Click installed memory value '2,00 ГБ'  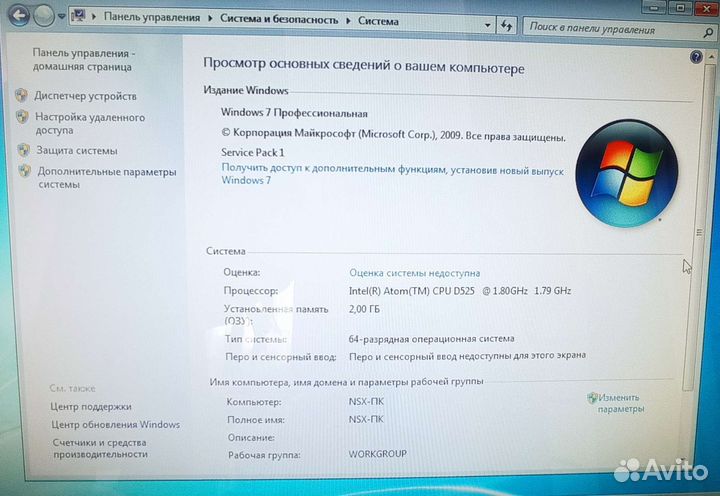pyautogui.click(x=364, y=309)
